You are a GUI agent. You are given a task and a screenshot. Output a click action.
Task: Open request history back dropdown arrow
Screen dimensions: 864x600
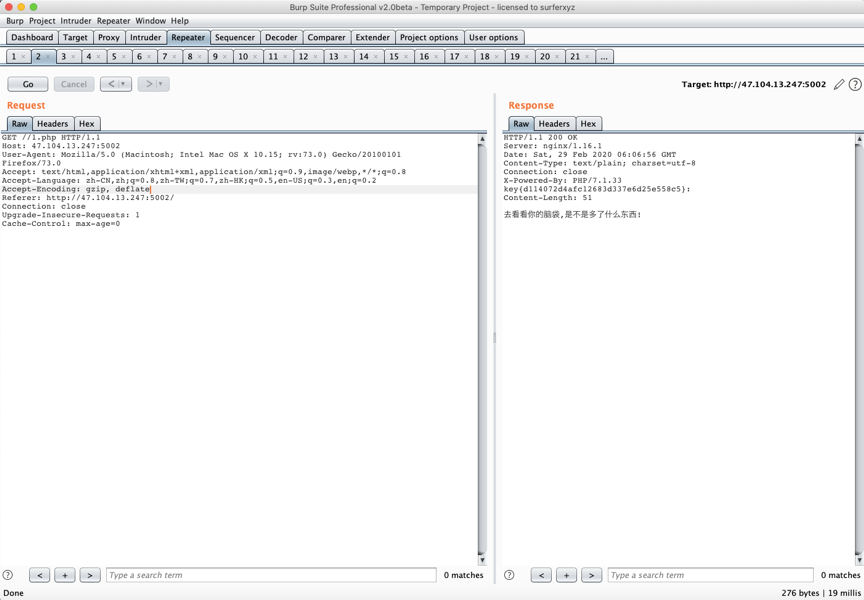(123, 84)
